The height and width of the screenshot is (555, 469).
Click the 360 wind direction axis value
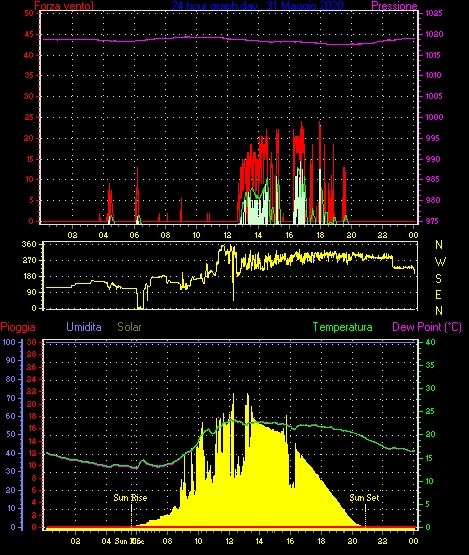[x=29, y=244]
